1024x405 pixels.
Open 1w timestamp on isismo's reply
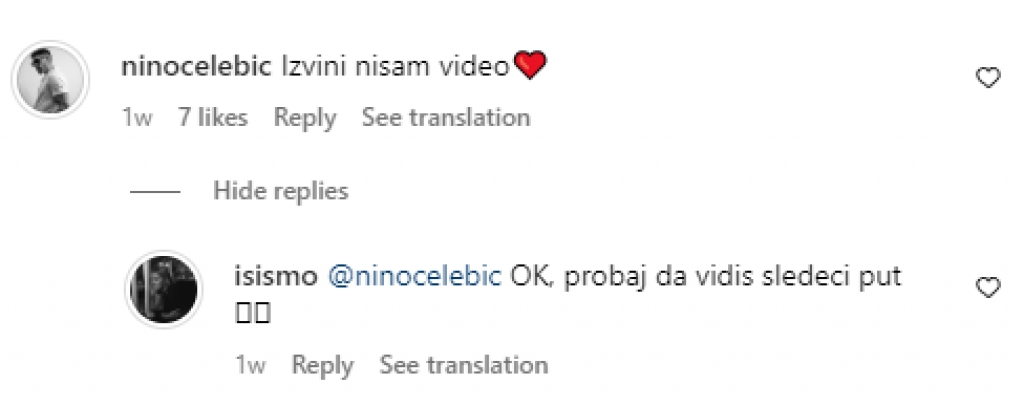(x=249, y=365)
